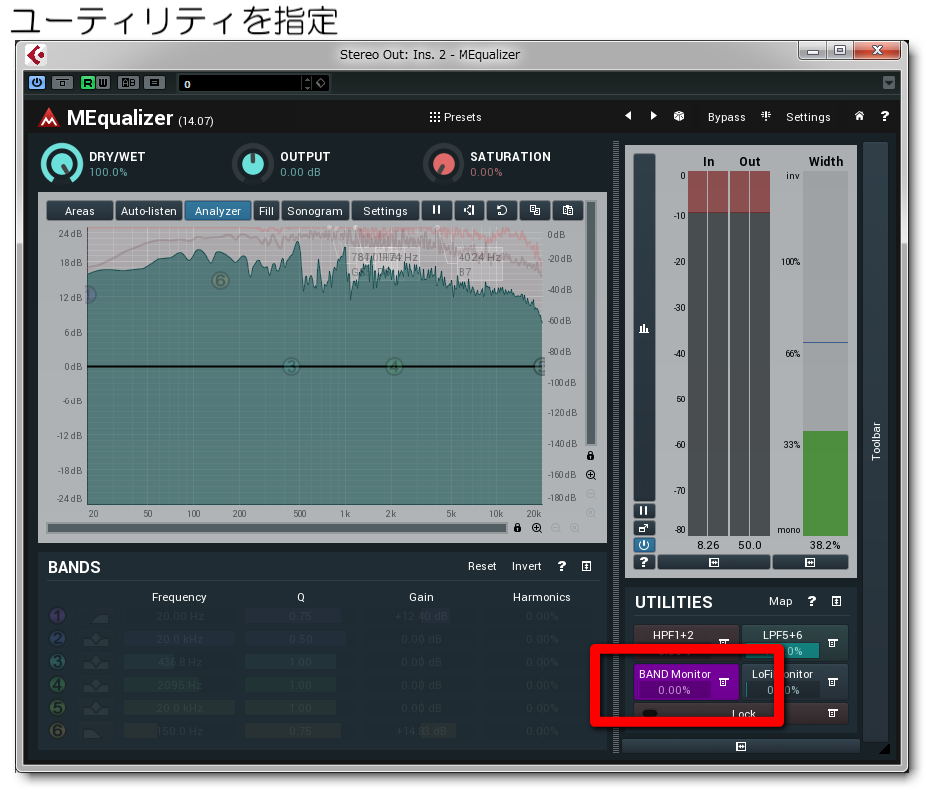The image size is (936, 800).
Task: Select the Areas tab
Action: 79,211
